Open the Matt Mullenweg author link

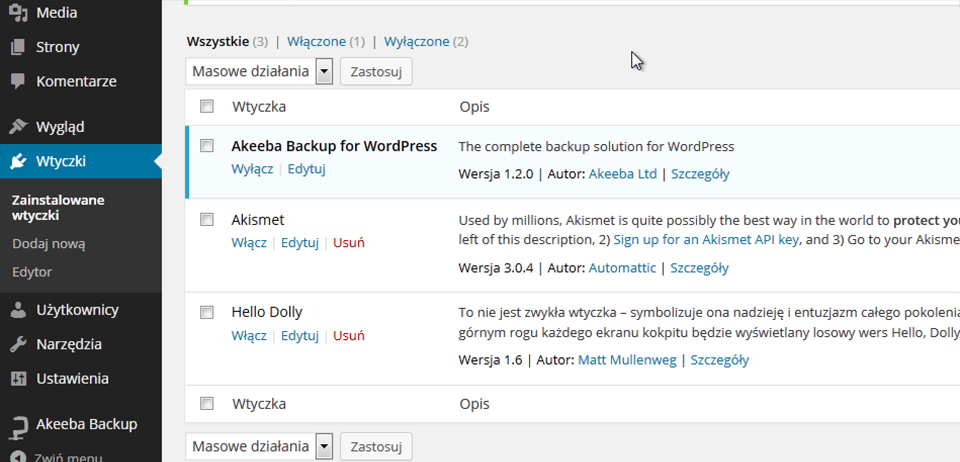point(627,360)
